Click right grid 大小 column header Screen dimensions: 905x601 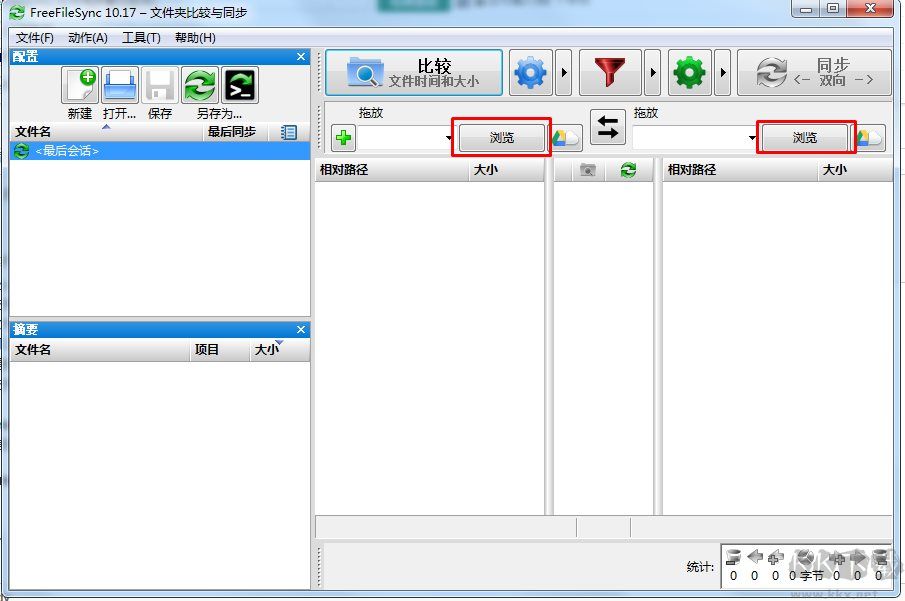855,170
